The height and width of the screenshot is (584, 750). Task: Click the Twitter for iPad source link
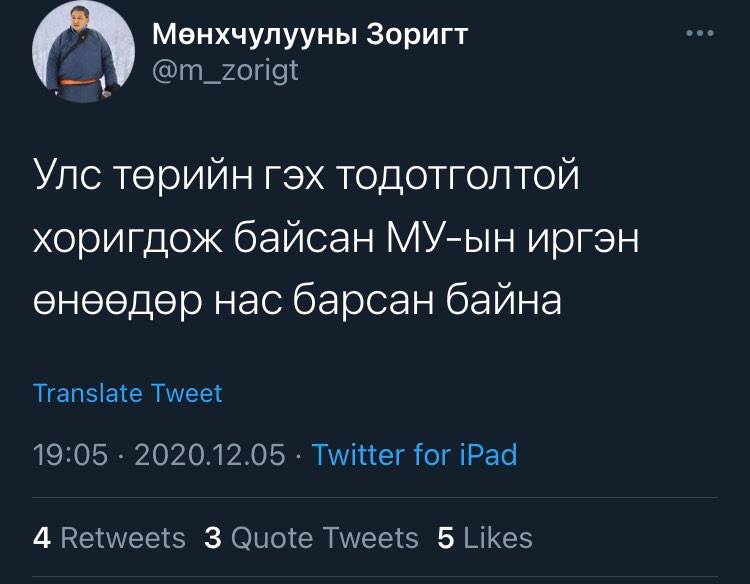(x=414, y=455)
